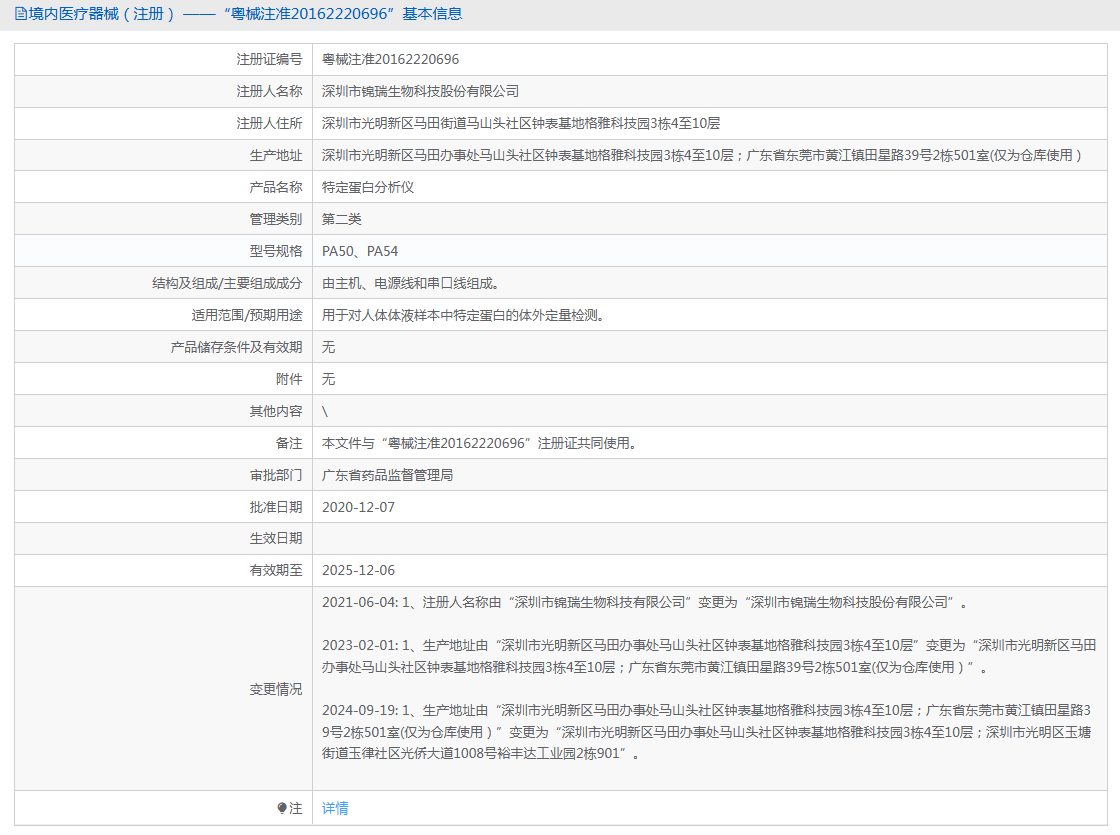This screenshot has height=835, width=1120.
Task: Click the 结构及组成/主要组成成分 label
Action: tap(227, 284)
